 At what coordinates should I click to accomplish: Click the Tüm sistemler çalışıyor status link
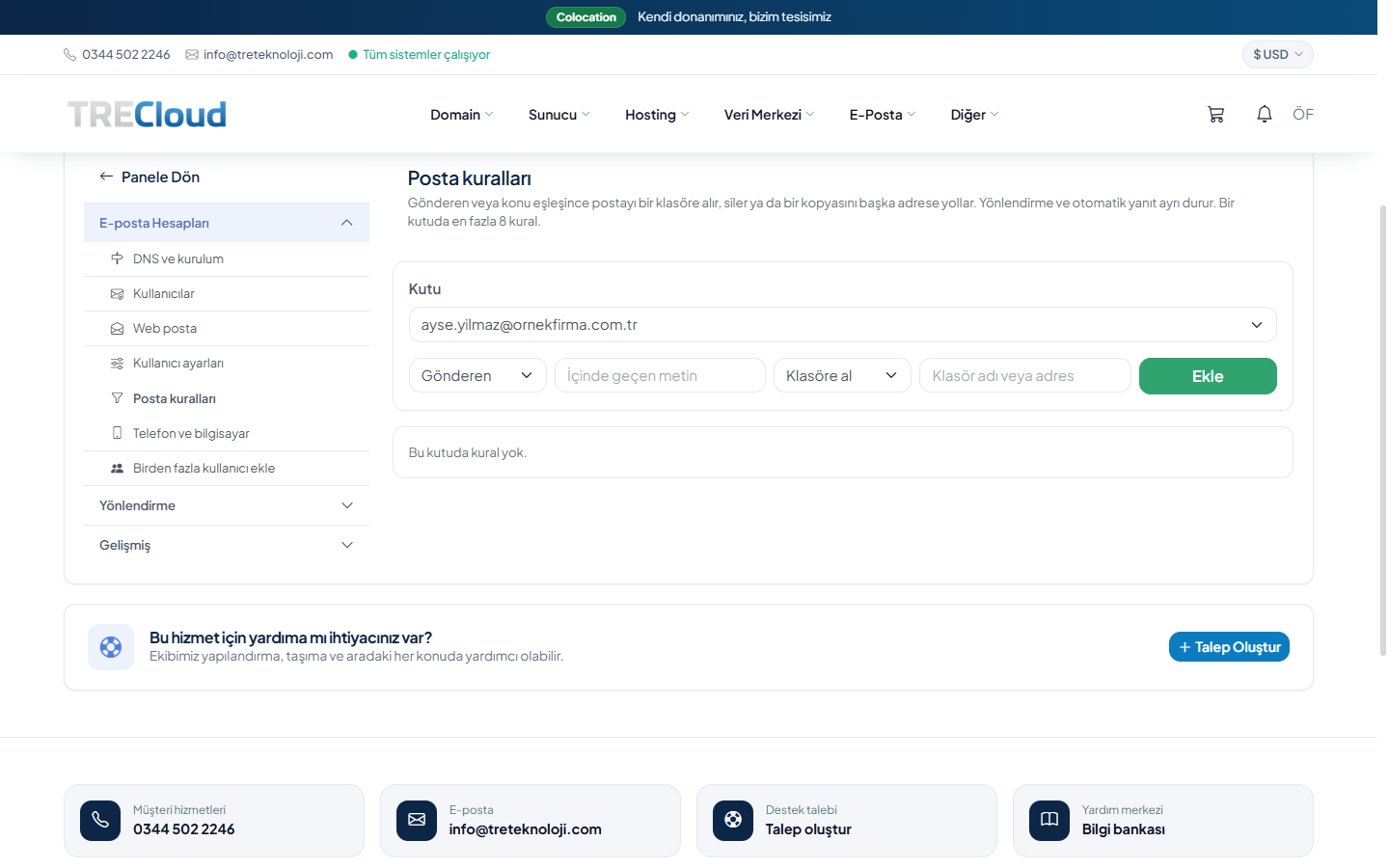pyautogui.click(x=420, y=54)
